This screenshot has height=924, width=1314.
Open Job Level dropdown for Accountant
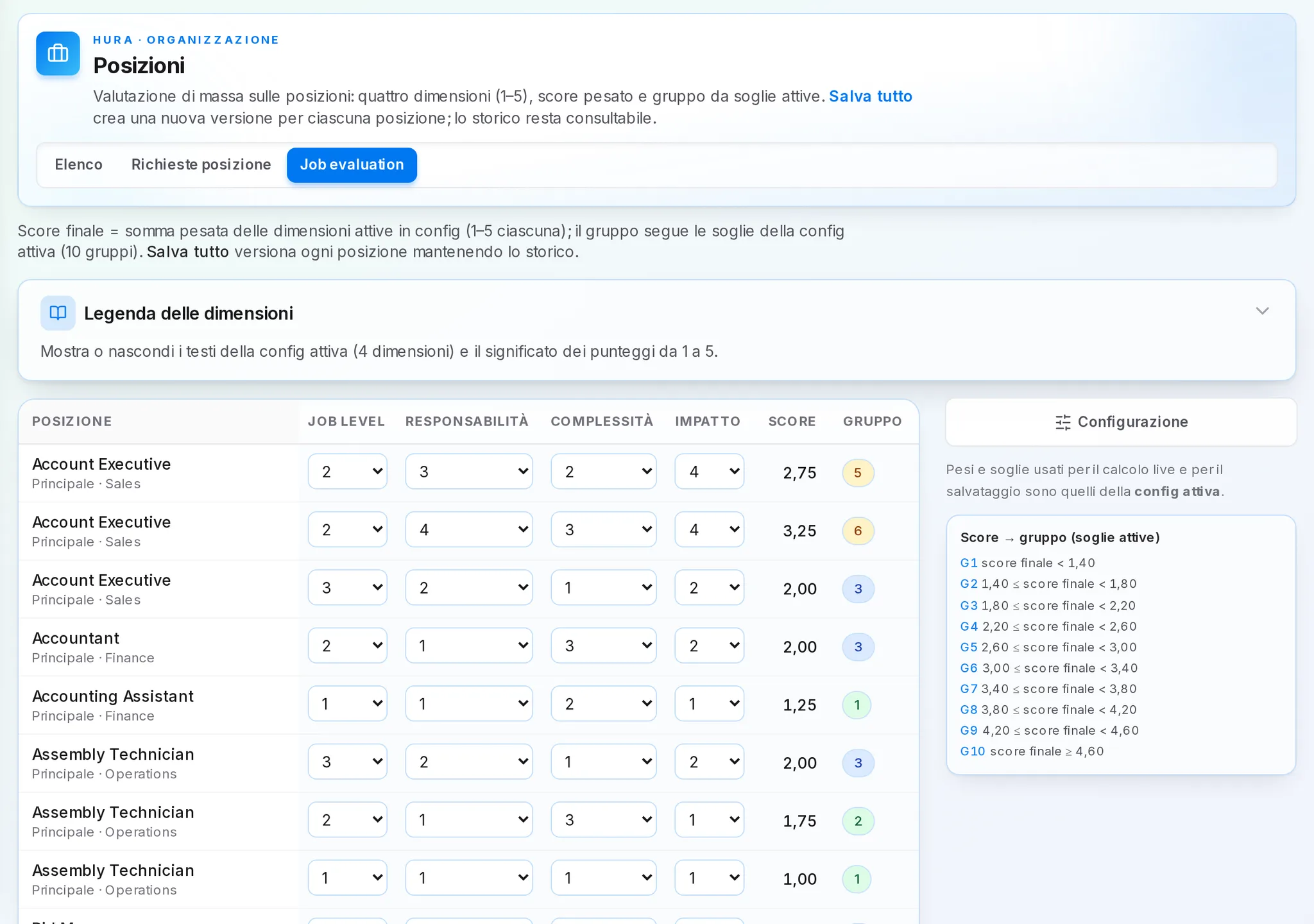[347, 646]
